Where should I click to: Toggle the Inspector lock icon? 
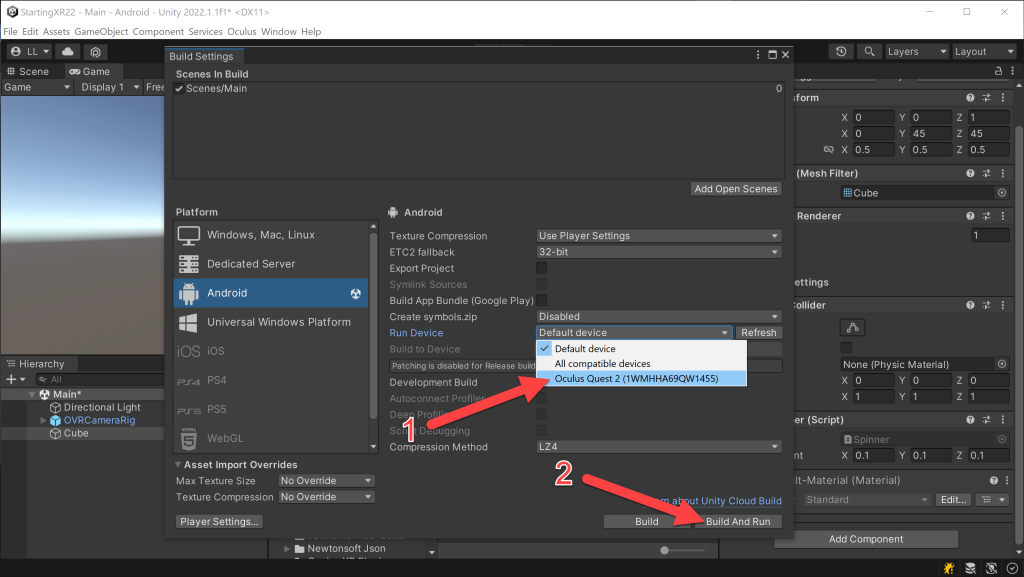click(998, 70)
